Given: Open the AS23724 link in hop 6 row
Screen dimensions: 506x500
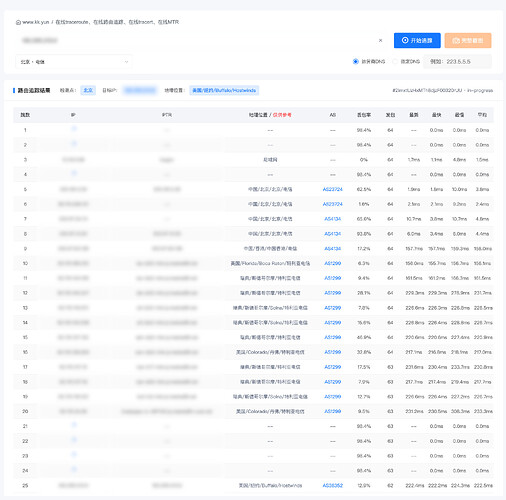Looking at the screenshot, I should pyautogui.click(x=332, y=204).
